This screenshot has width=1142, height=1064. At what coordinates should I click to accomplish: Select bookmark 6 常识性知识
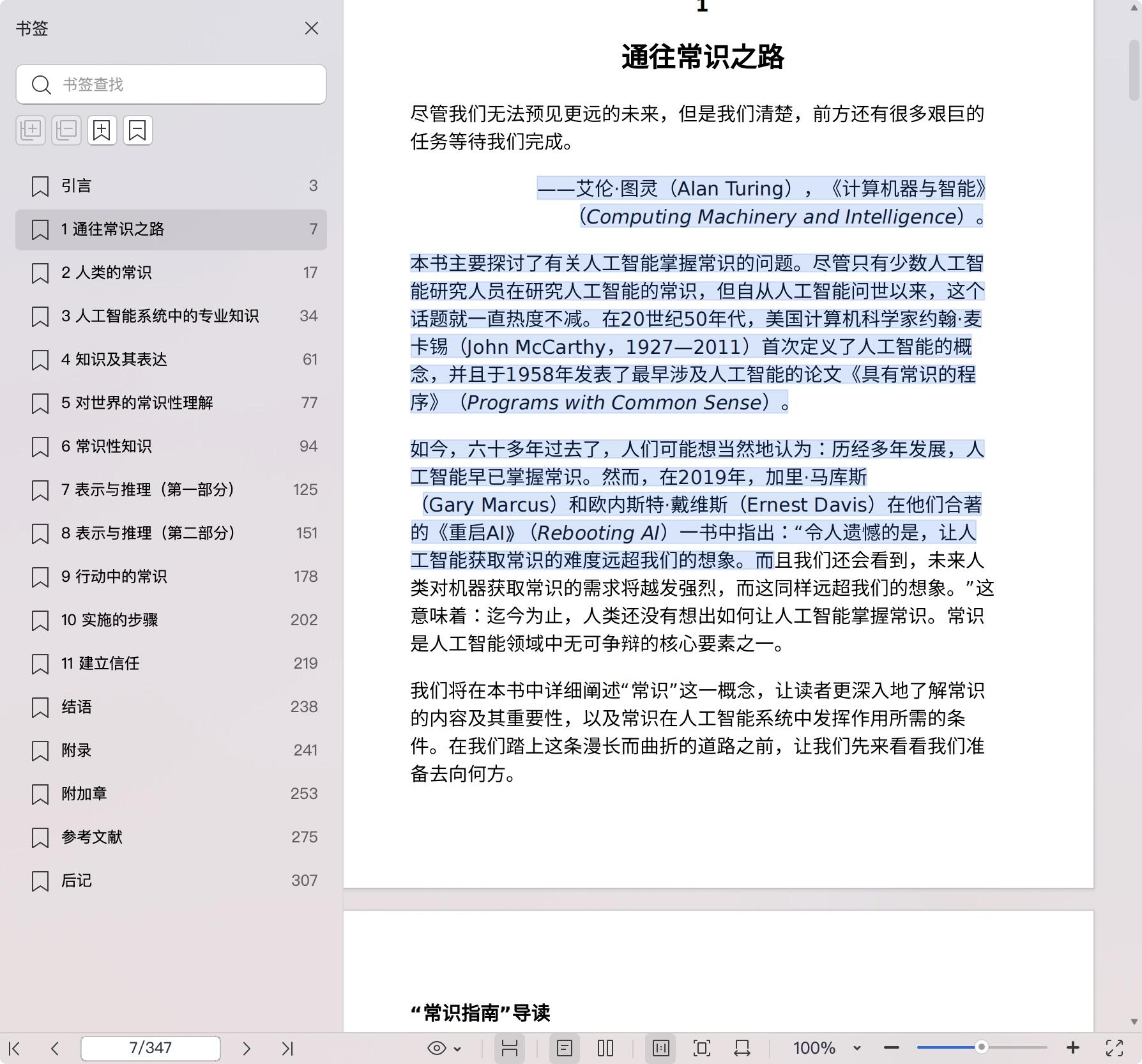coord(171,446)
